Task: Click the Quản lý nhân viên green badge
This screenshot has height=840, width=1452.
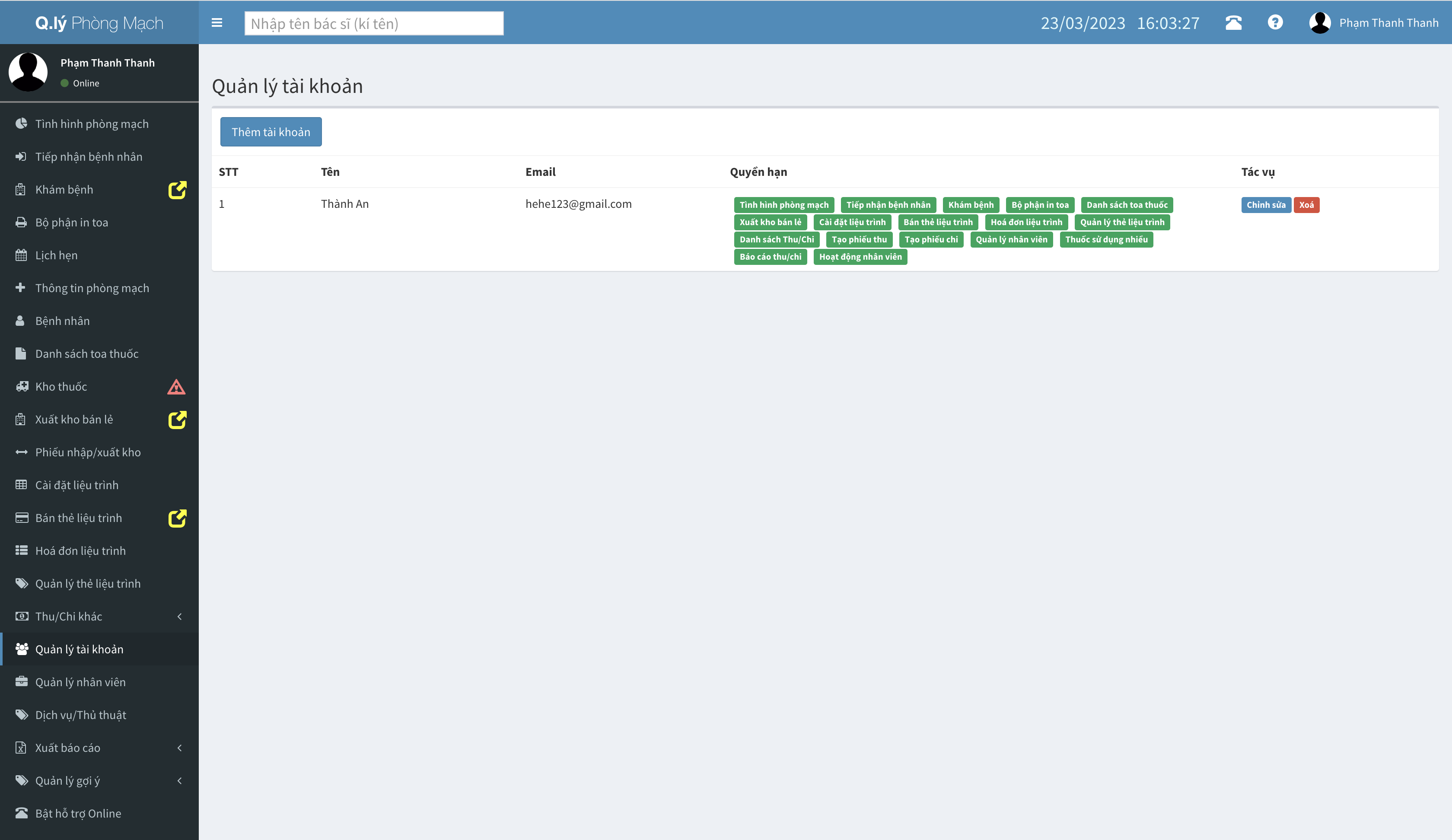Action: (x=1011, y=240)
